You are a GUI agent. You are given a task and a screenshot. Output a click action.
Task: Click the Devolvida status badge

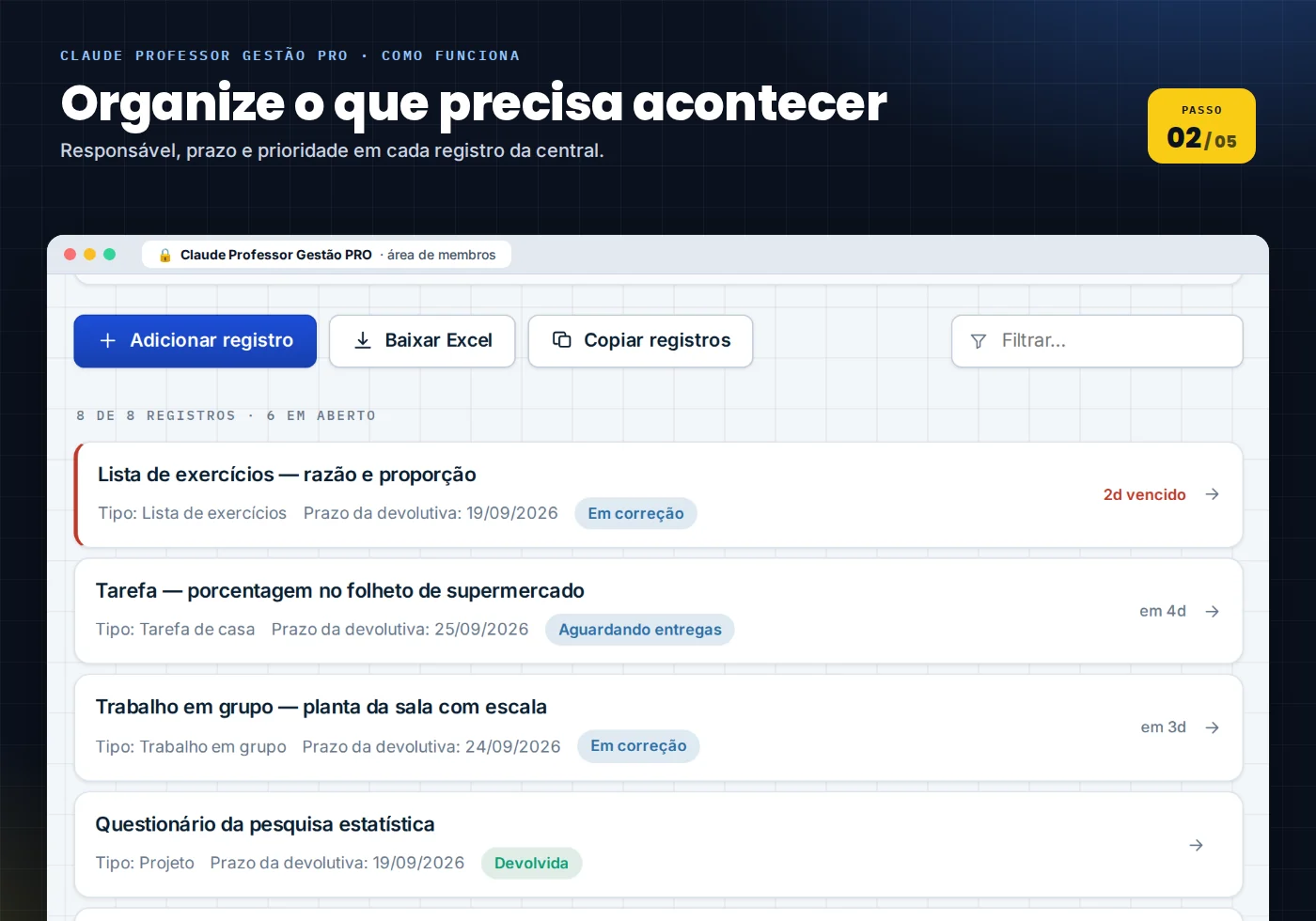pyautogui.click(x=531, y=863)
